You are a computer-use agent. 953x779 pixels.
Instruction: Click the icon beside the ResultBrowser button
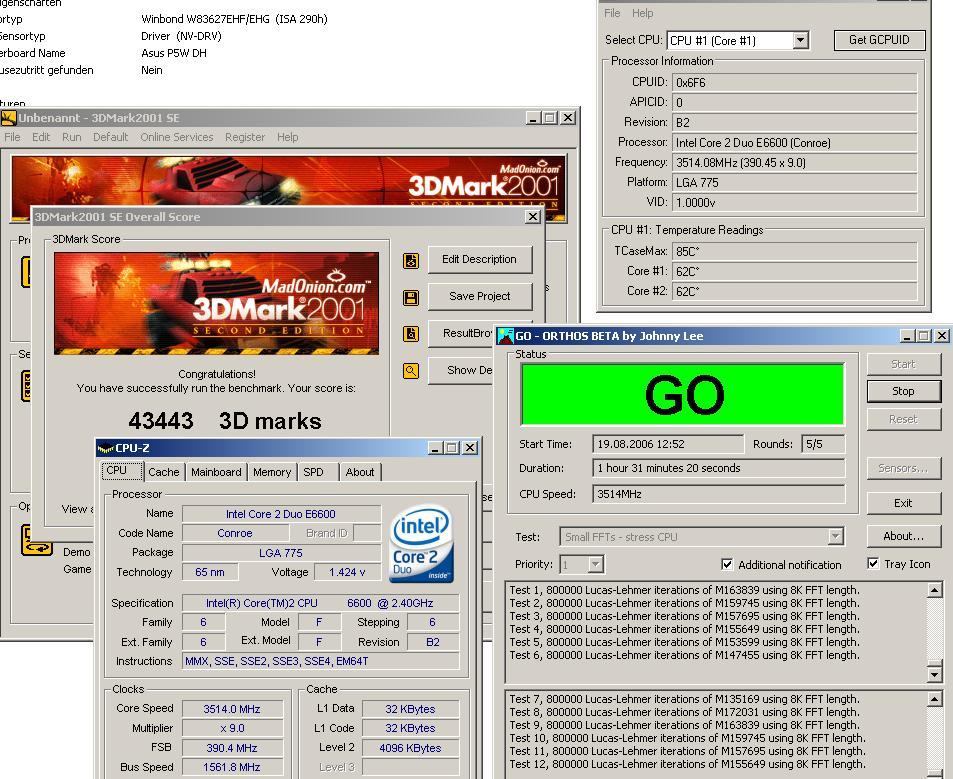pos(411,334)
